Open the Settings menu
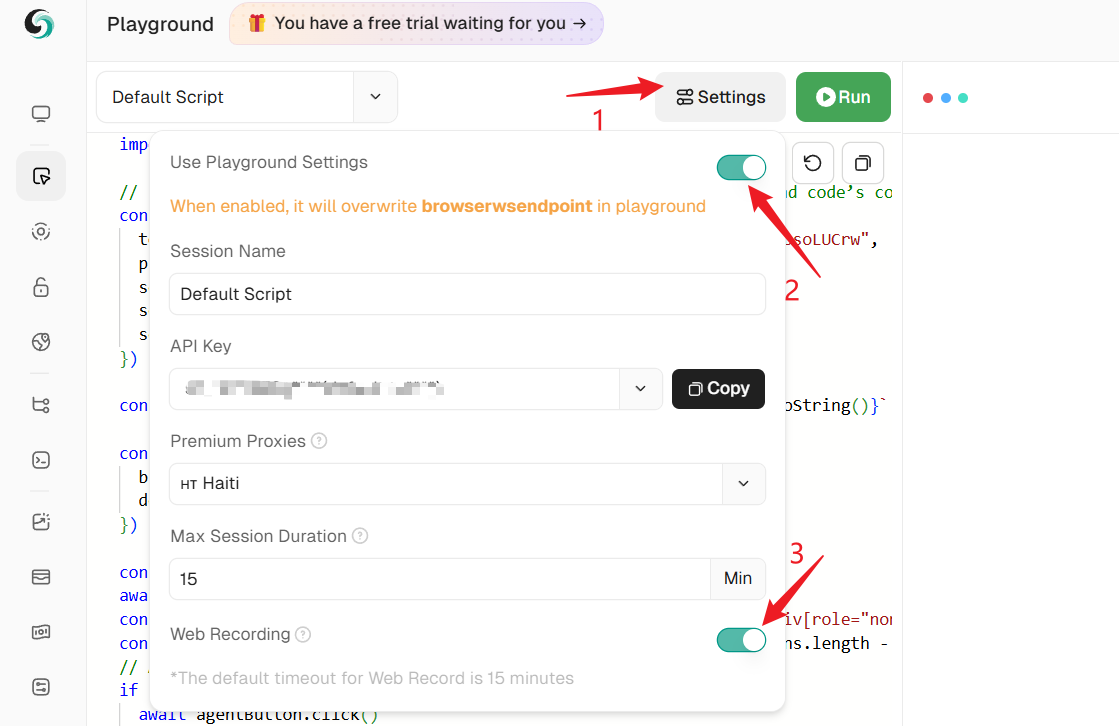 pyautogui.click(x=720, y=97)
